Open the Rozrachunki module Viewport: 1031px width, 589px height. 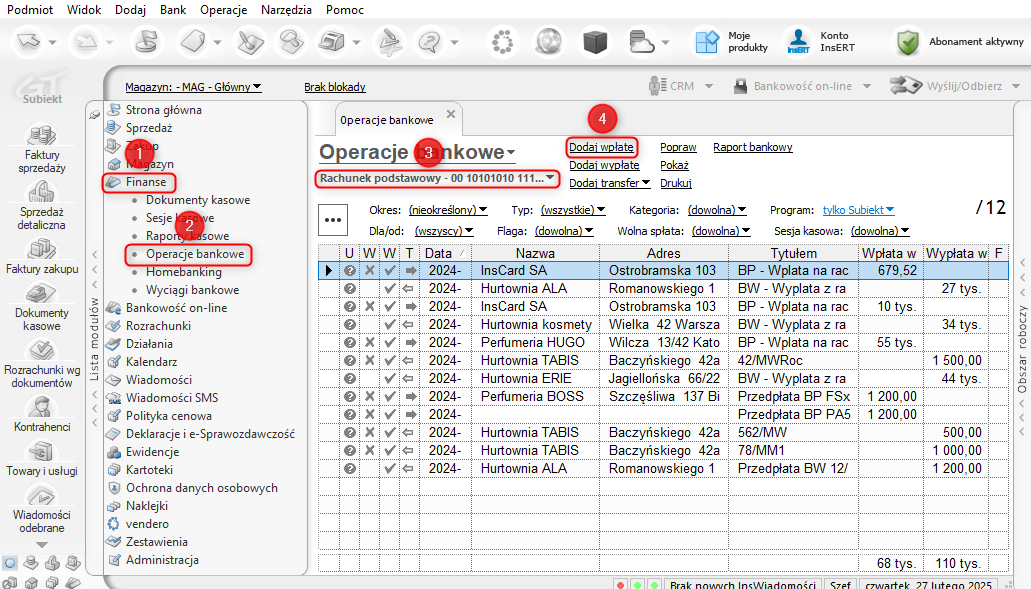(x=158, y=326)
